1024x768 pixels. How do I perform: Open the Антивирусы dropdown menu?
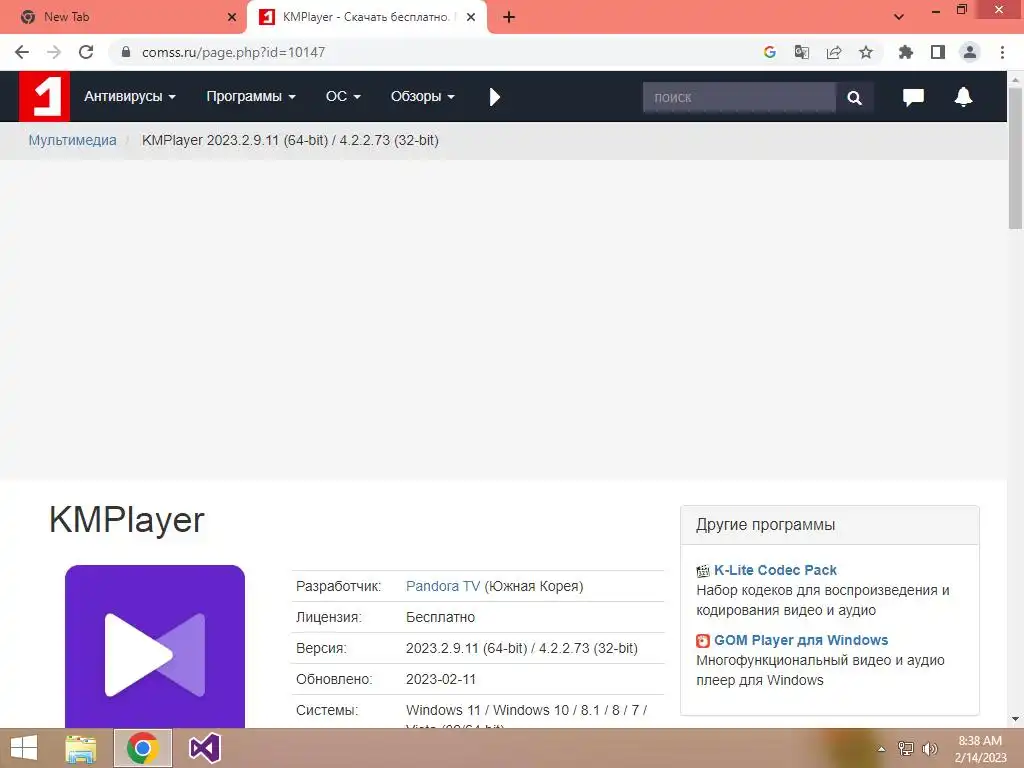[130, 97]
